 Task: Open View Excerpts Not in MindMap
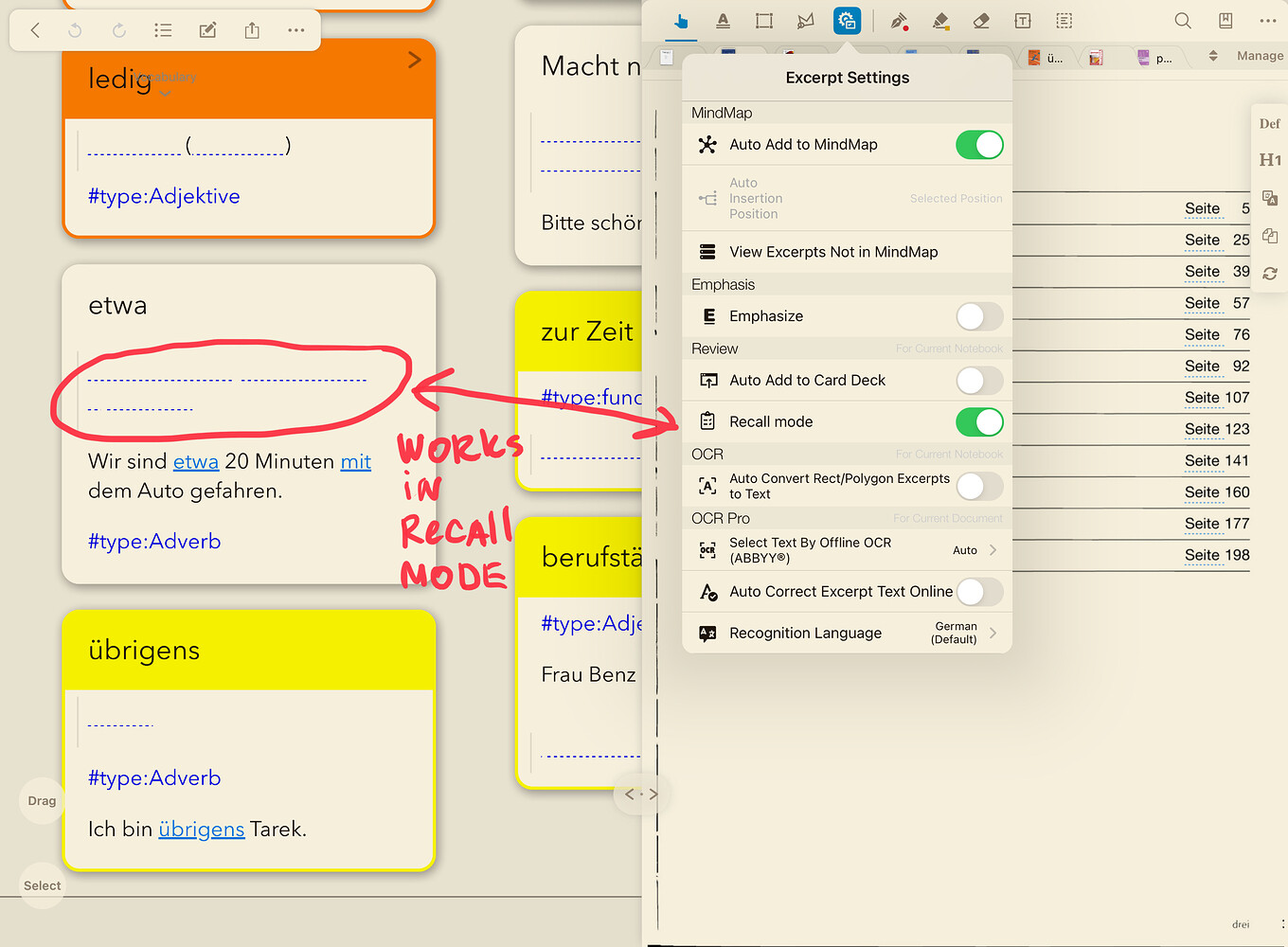click(x=832, y=251)
